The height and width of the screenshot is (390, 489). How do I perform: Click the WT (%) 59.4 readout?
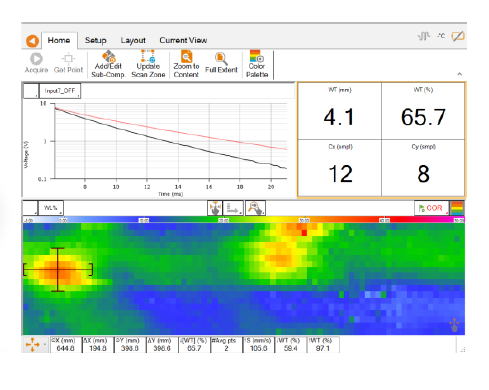pyautogui.click(x=290, y=344)
